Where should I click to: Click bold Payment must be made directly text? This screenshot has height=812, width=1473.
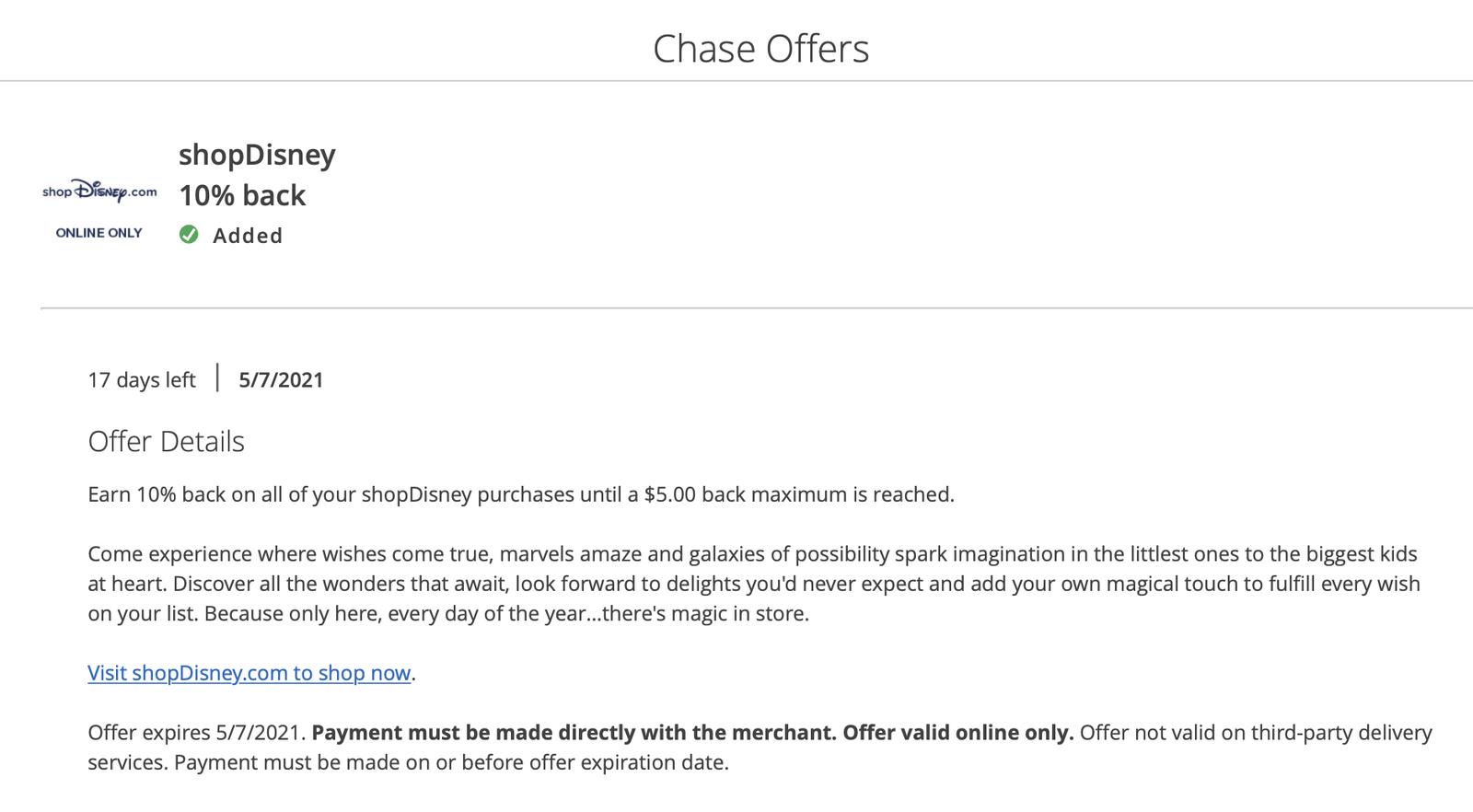574,733
